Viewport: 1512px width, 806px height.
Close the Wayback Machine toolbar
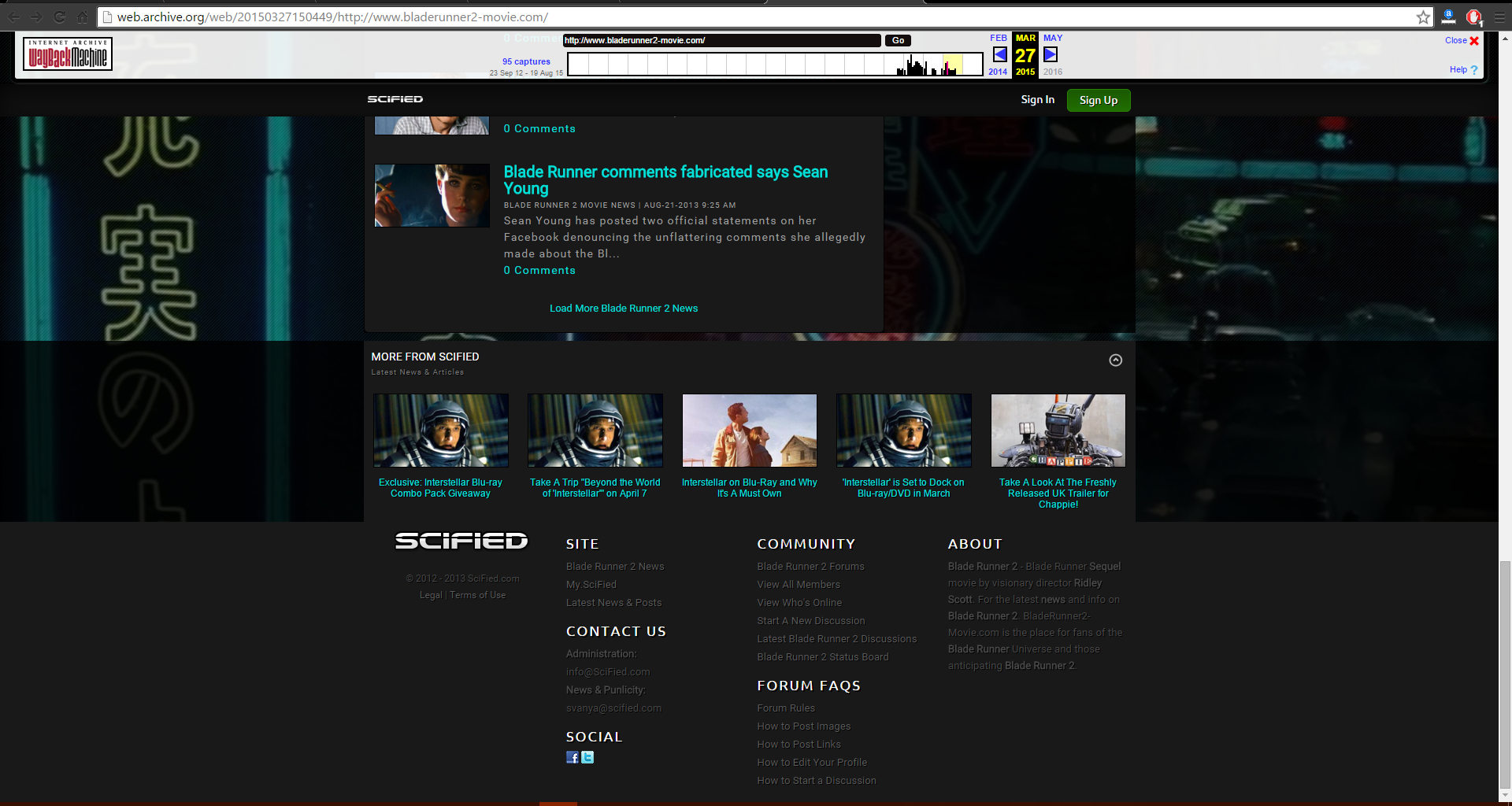[x=1473, y=41]
